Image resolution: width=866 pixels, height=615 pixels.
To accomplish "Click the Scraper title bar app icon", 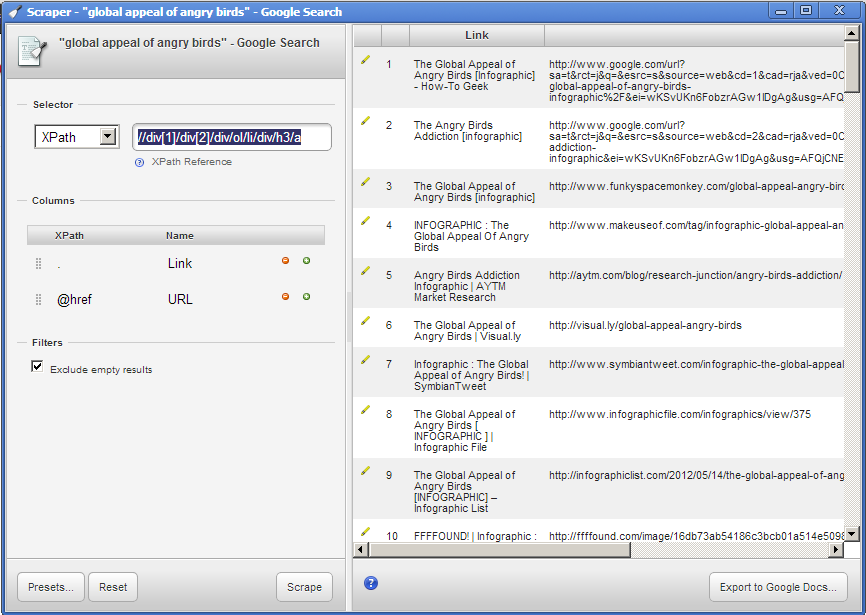I will pos(15,12).
